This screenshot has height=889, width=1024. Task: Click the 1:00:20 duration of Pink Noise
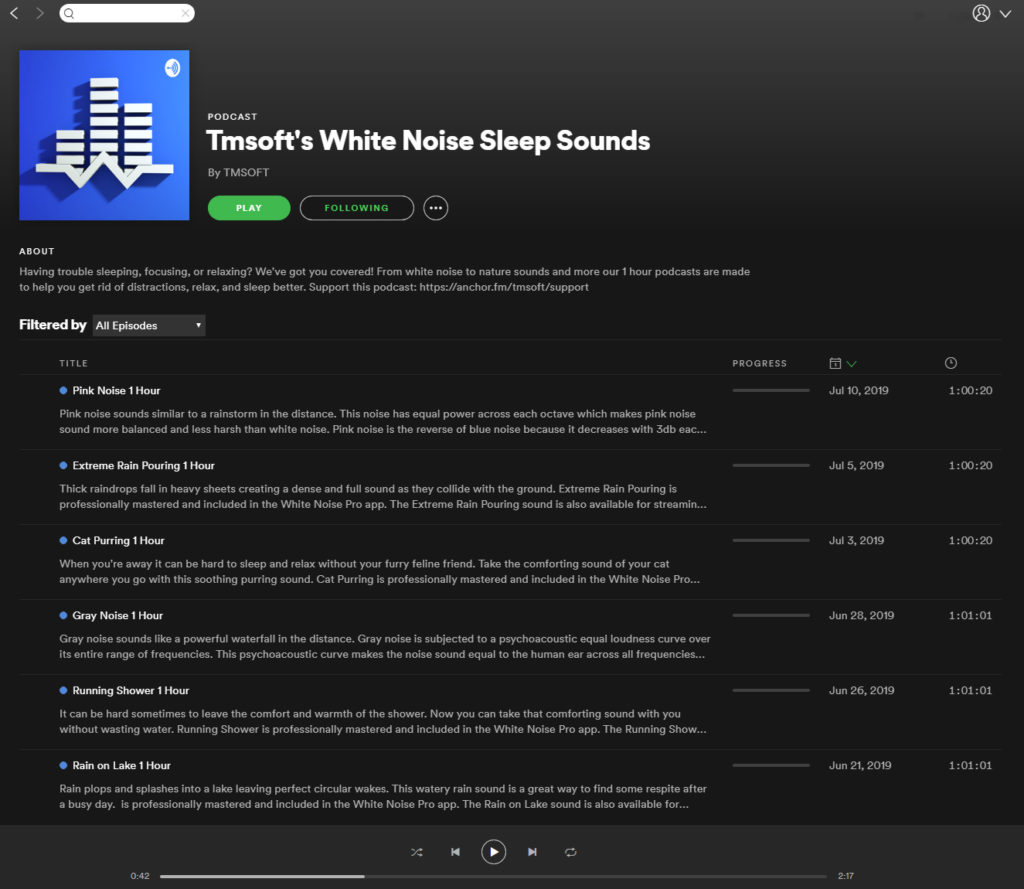(970, 391)
